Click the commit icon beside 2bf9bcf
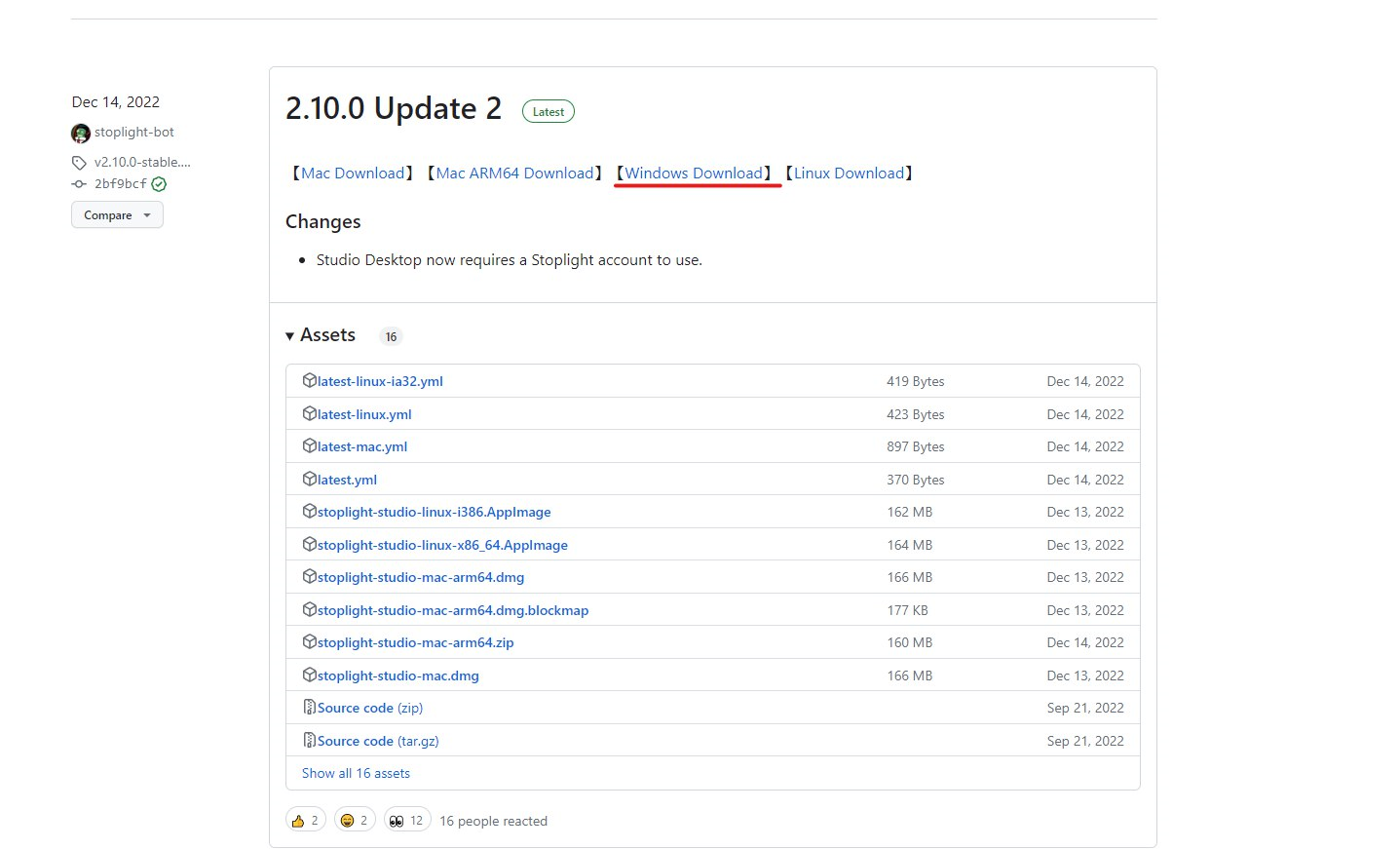Image resolution: width=1400 pixels, height=849 pixels. (x=79, y=183)
